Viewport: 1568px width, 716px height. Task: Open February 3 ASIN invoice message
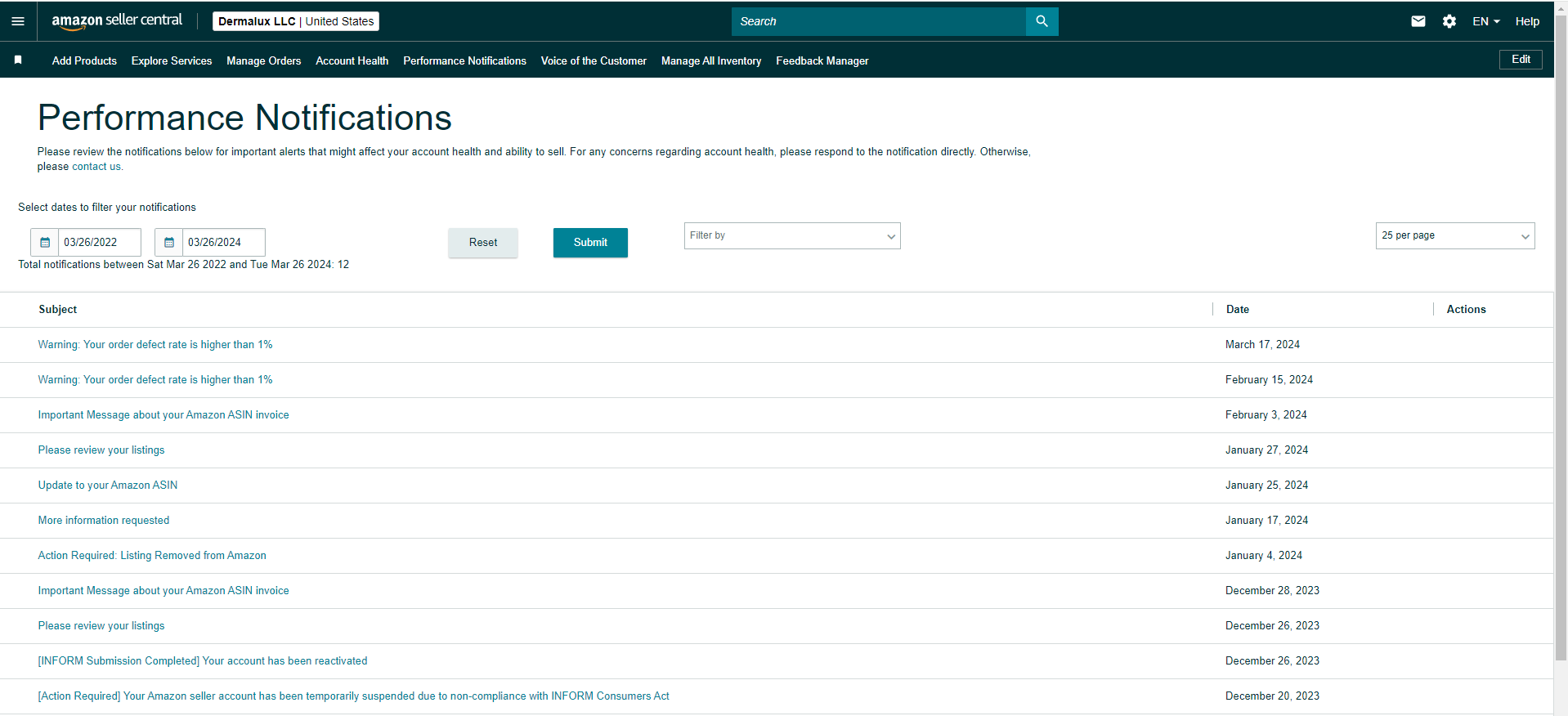164,415
